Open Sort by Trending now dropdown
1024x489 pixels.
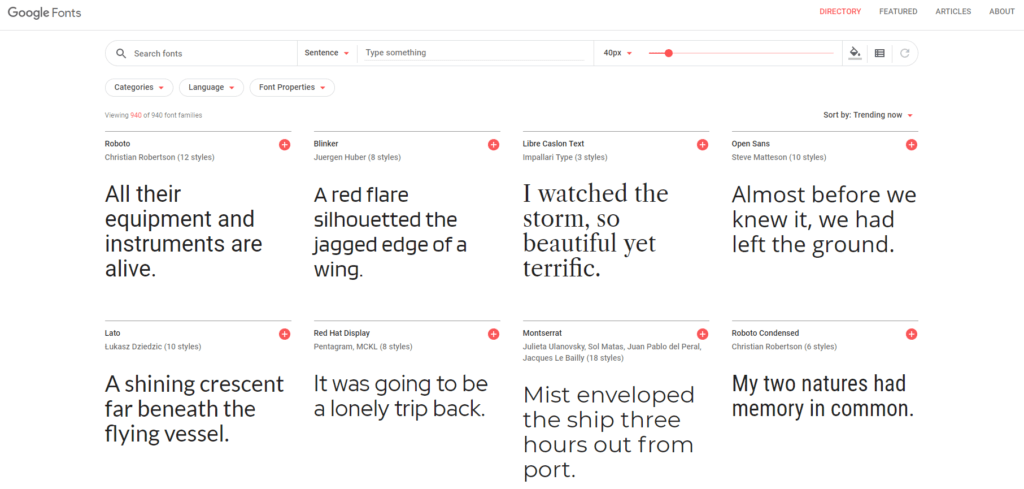[x=868, y=115]
